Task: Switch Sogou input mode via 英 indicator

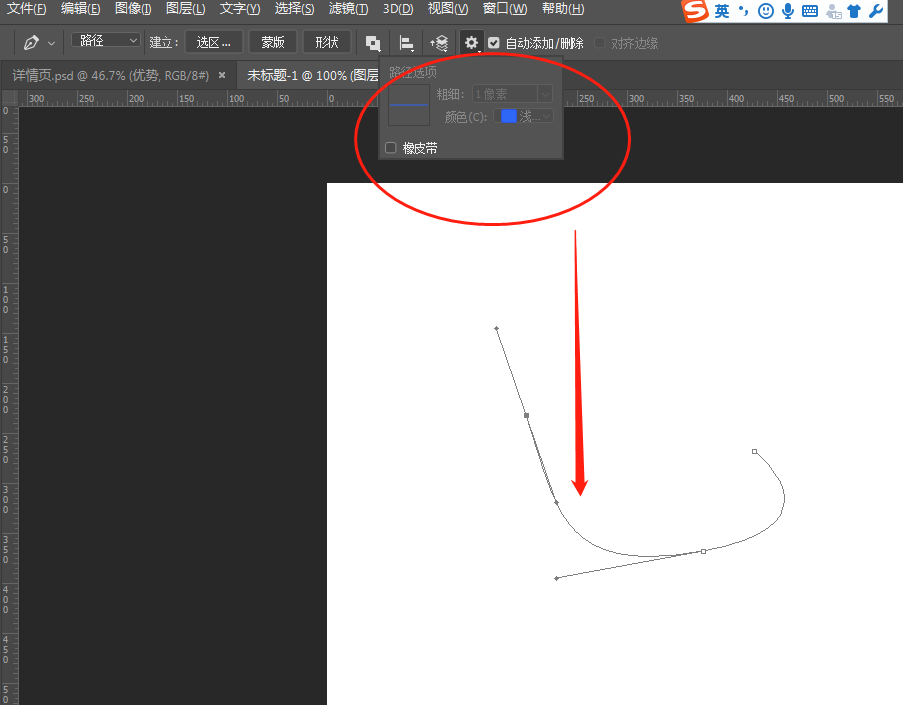Action: click(x=722, y=12)
